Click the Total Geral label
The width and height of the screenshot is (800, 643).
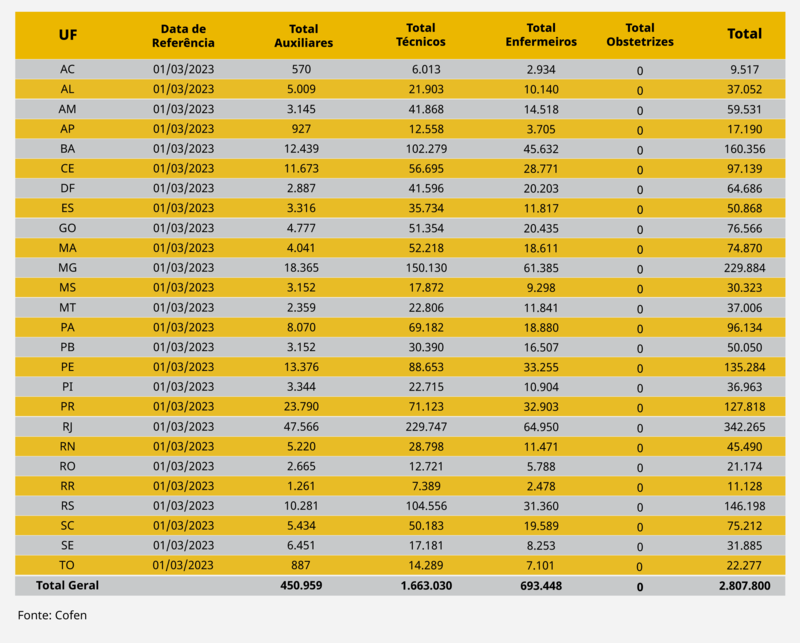[67, 585]
